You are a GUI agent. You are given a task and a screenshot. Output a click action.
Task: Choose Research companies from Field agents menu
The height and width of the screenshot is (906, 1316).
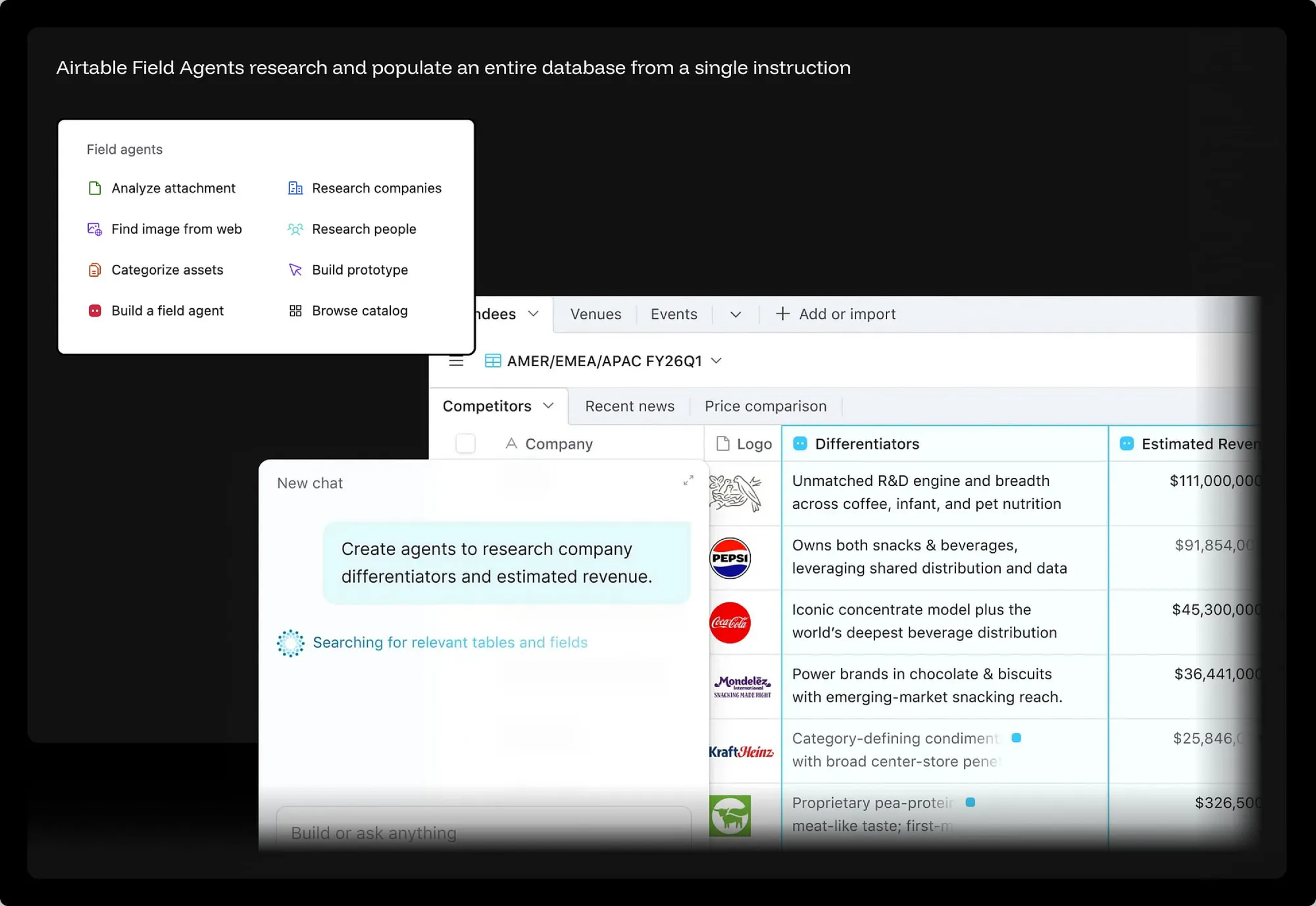coord(364,188)
